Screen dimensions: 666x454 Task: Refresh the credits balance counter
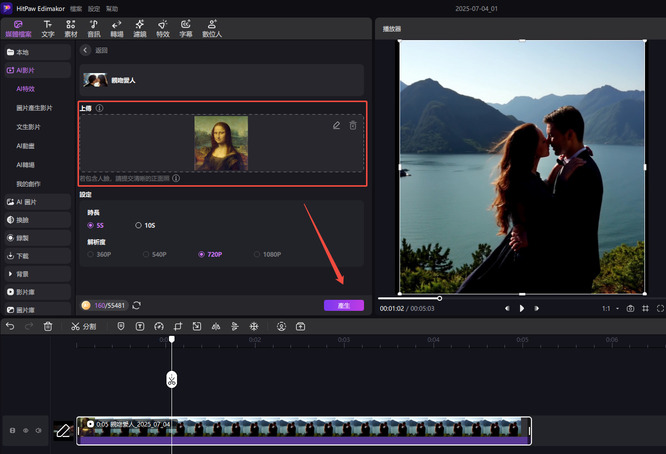(x=136, y=305)
